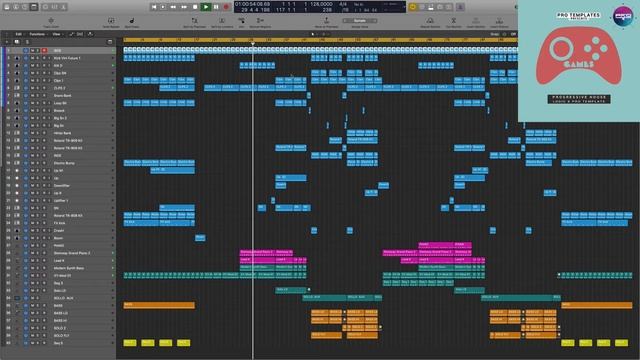640x360 pixels.
Task: Open the Library panel icon
Action: (x=7, y=7)
